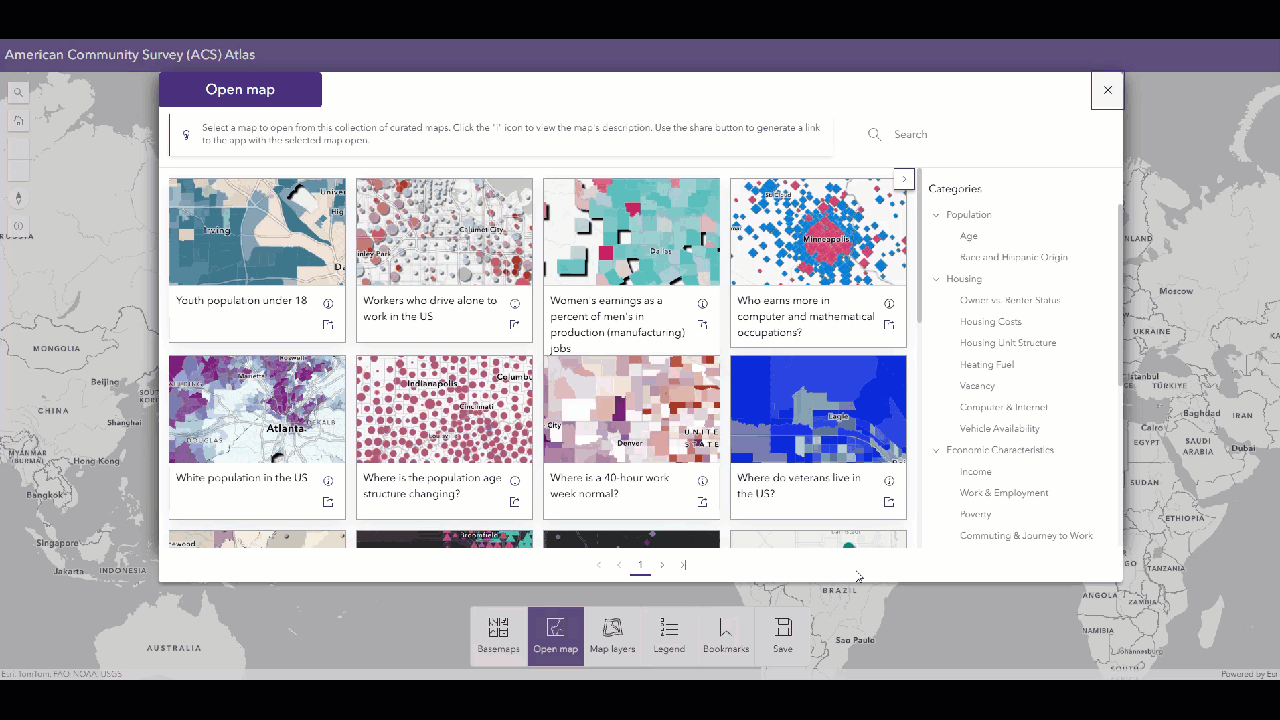
Task: Select the Map layers tool
Action: [x=611, y=636]
